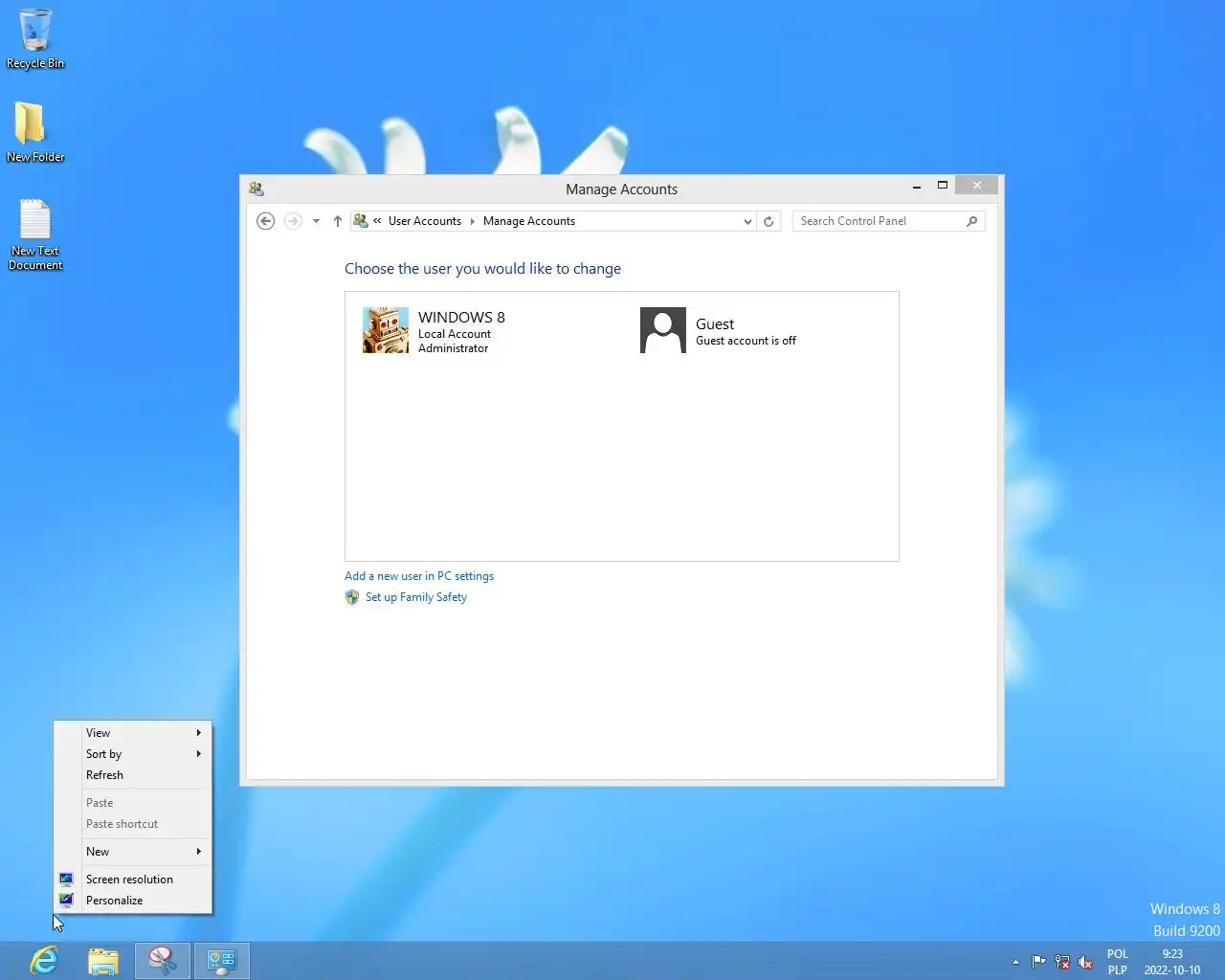Click the muted volume tray icon
The width and height of the screenshot is (1225, 980).
[1085, 962]
